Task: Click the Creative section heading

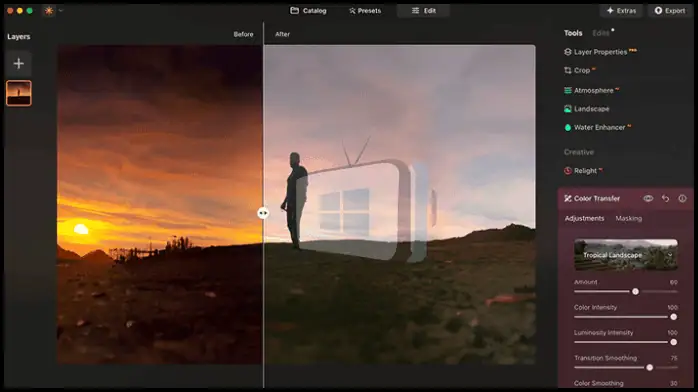Action: point(579,152)
